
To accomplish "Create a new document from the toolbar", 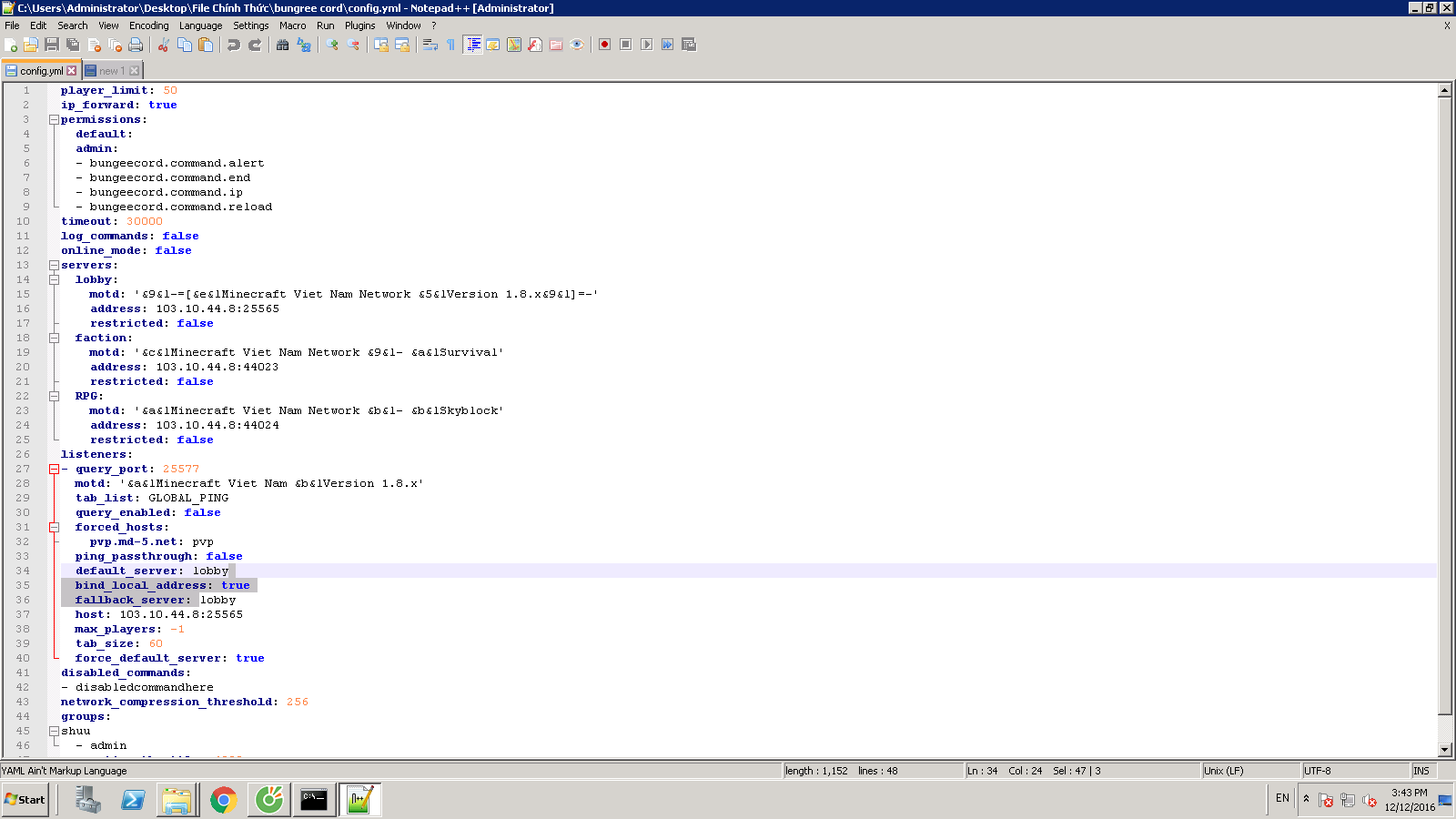I will pyautogui.click(x=11, y=45).
